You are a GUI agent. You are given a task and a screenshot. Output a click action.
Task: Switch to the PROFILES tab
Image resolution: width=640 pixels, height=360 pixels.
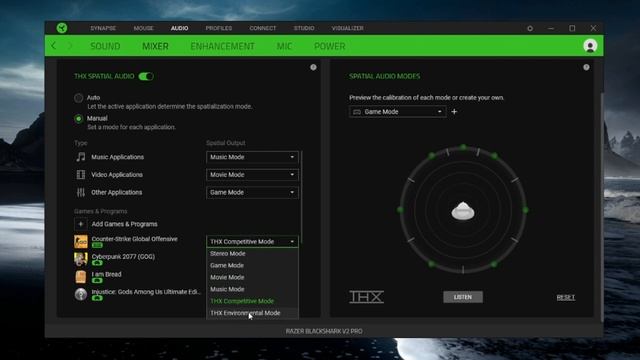point(219,28)
